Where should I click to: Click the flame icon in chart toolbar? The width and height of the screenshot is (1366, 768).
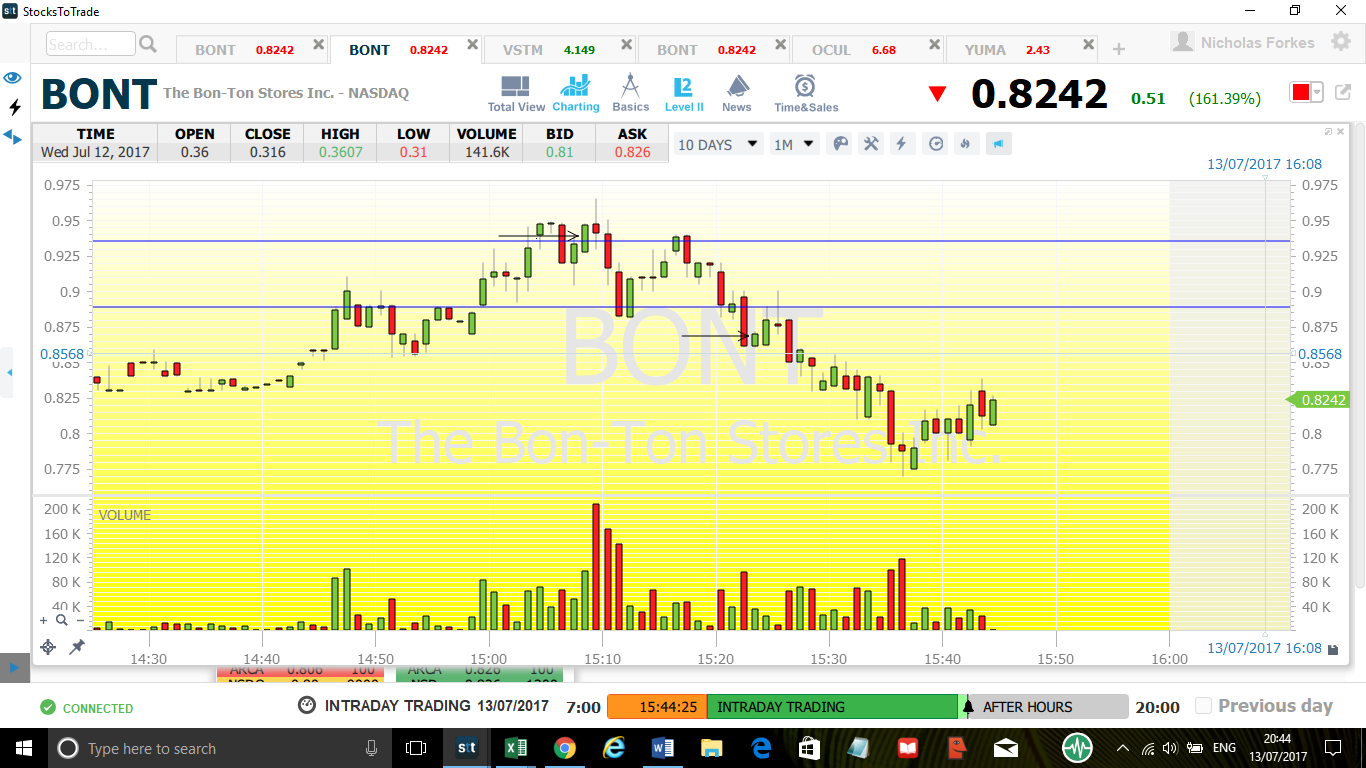click(965, 144)
